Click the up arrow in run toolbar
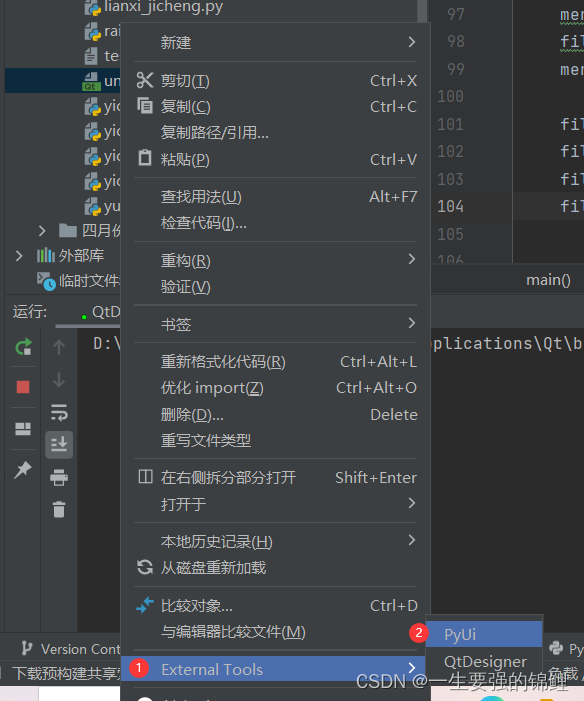This screenshot has width=584, height=701. click(59, 347)
